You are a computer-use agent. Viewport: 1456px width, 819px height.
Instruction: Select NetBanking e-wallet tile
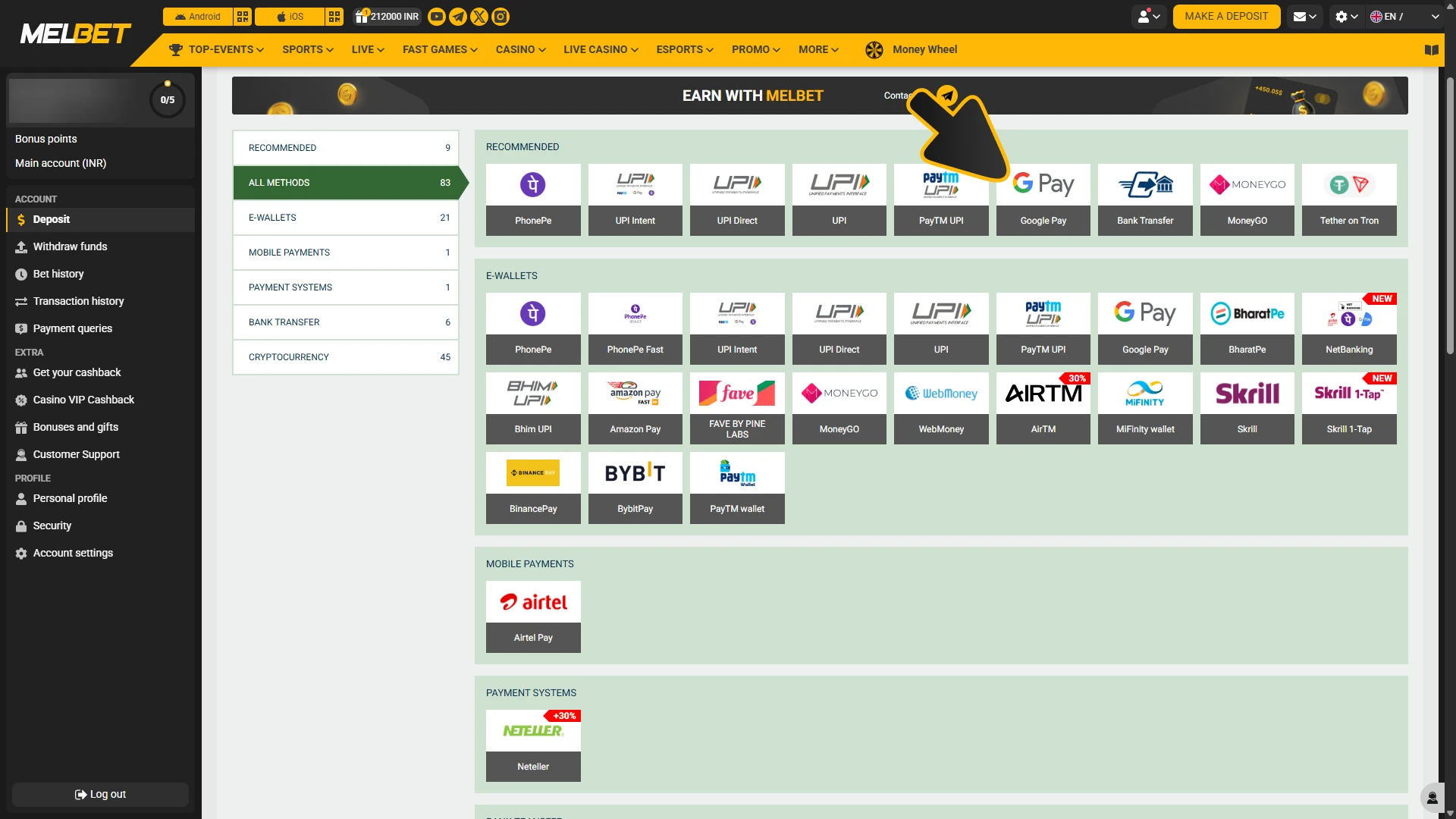tap(1349, 329)
